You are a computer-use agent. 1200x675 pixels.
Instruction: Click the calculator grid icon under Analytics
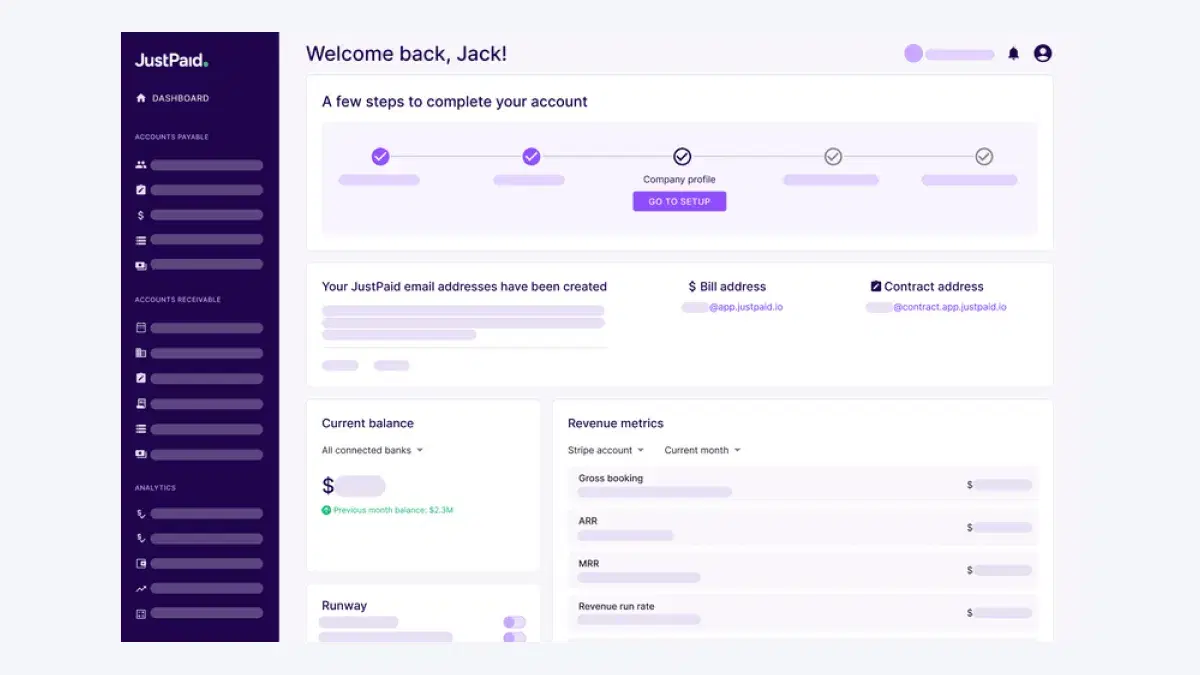point(141,614)
